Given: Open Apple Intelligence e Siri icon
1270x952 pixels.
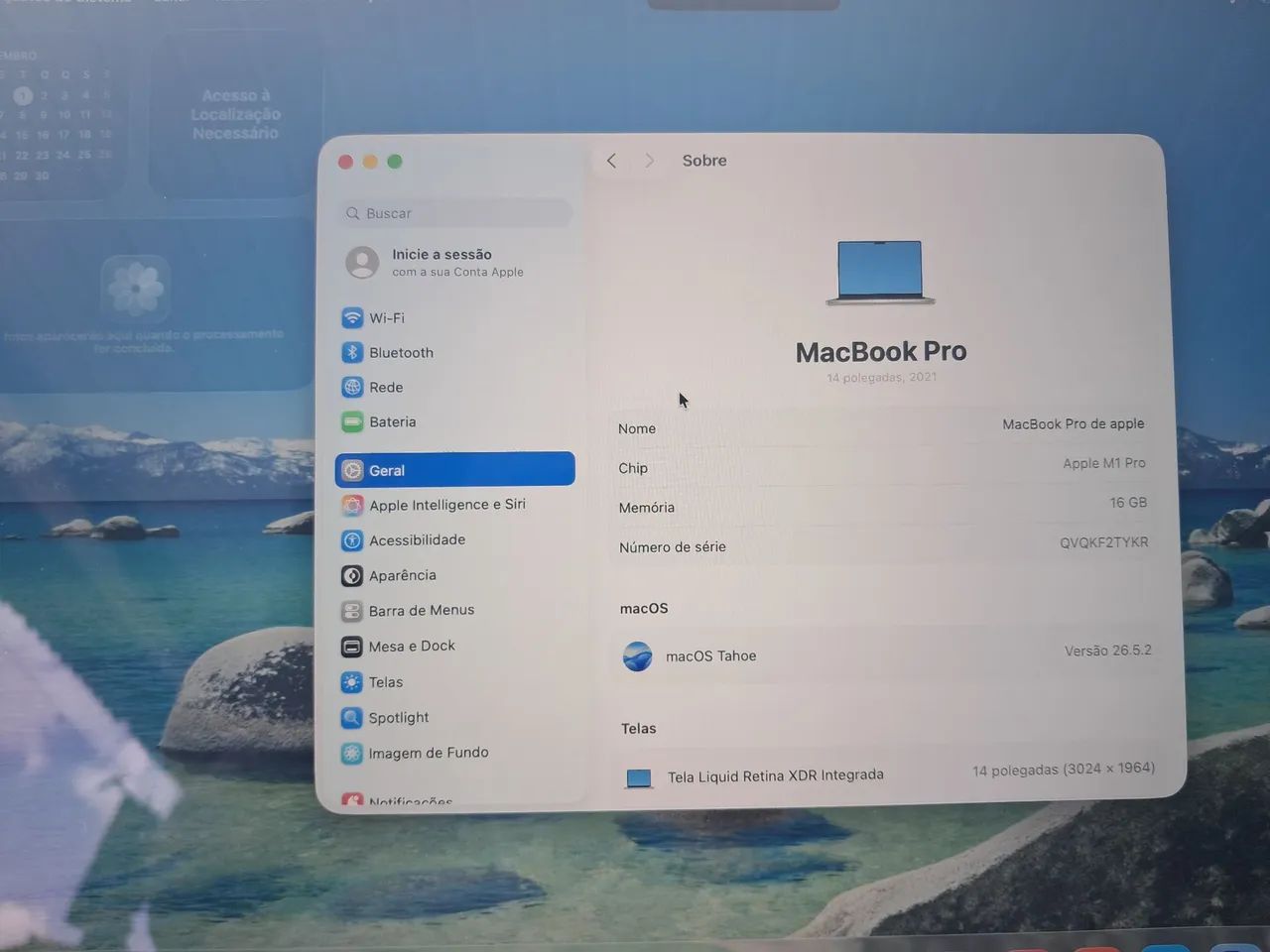Looking at the screenshot, I should coord(352,505).
